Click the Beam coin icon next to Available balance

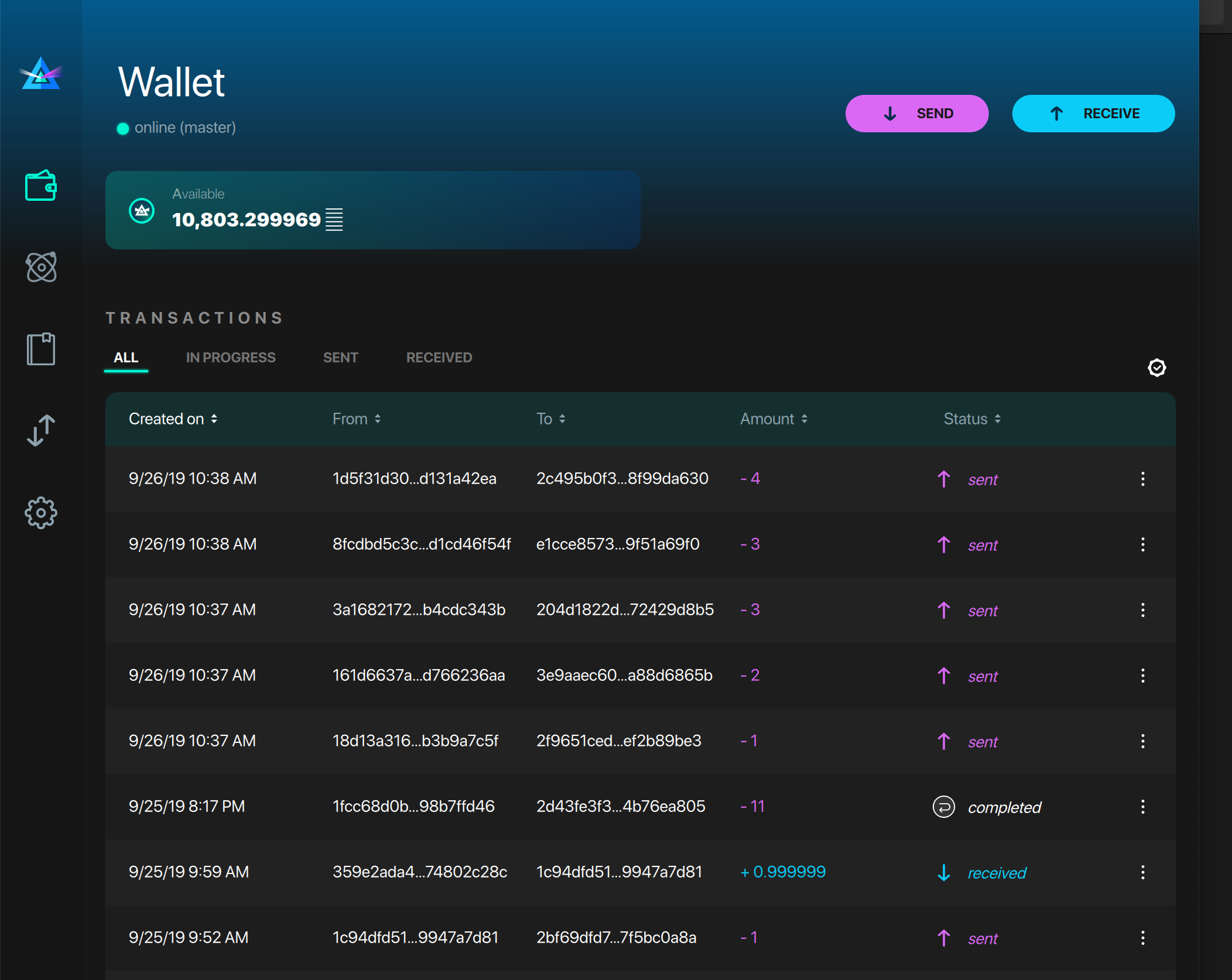coord(142,211)
